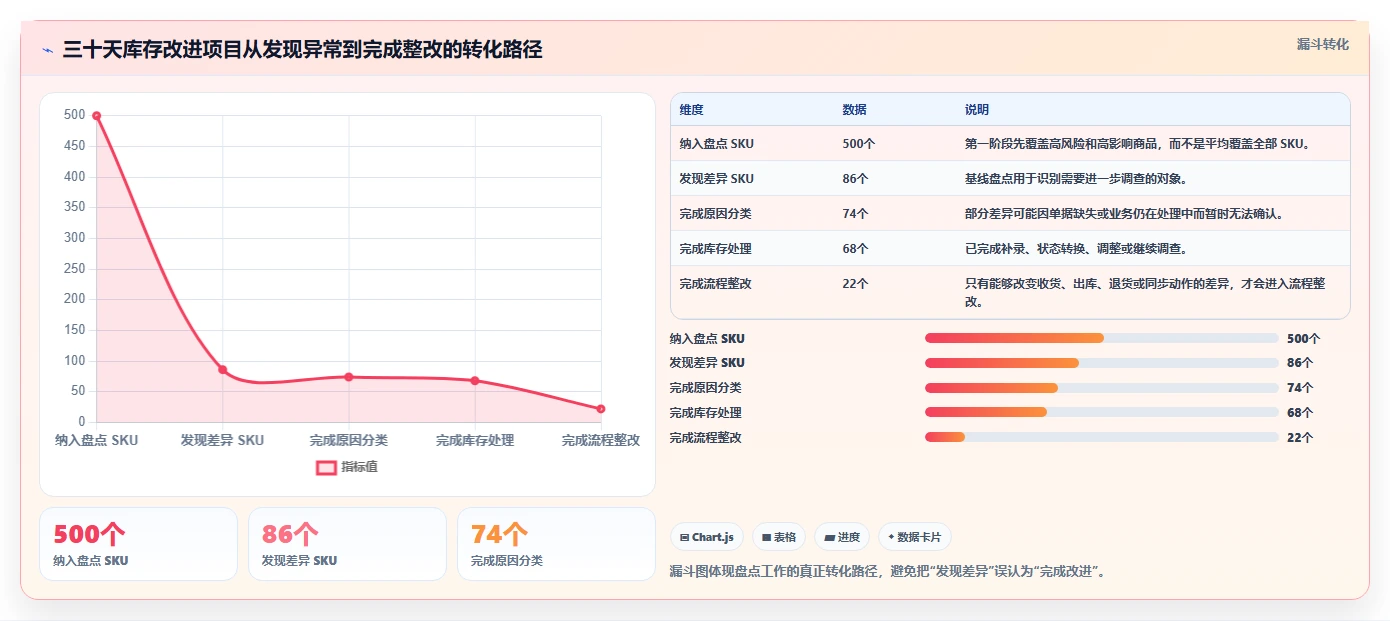The width and height of the screenshot is (1390, 621).
Task: Click the chart point for 纳入盘点 SKU
Action: (x=97, y=116)
